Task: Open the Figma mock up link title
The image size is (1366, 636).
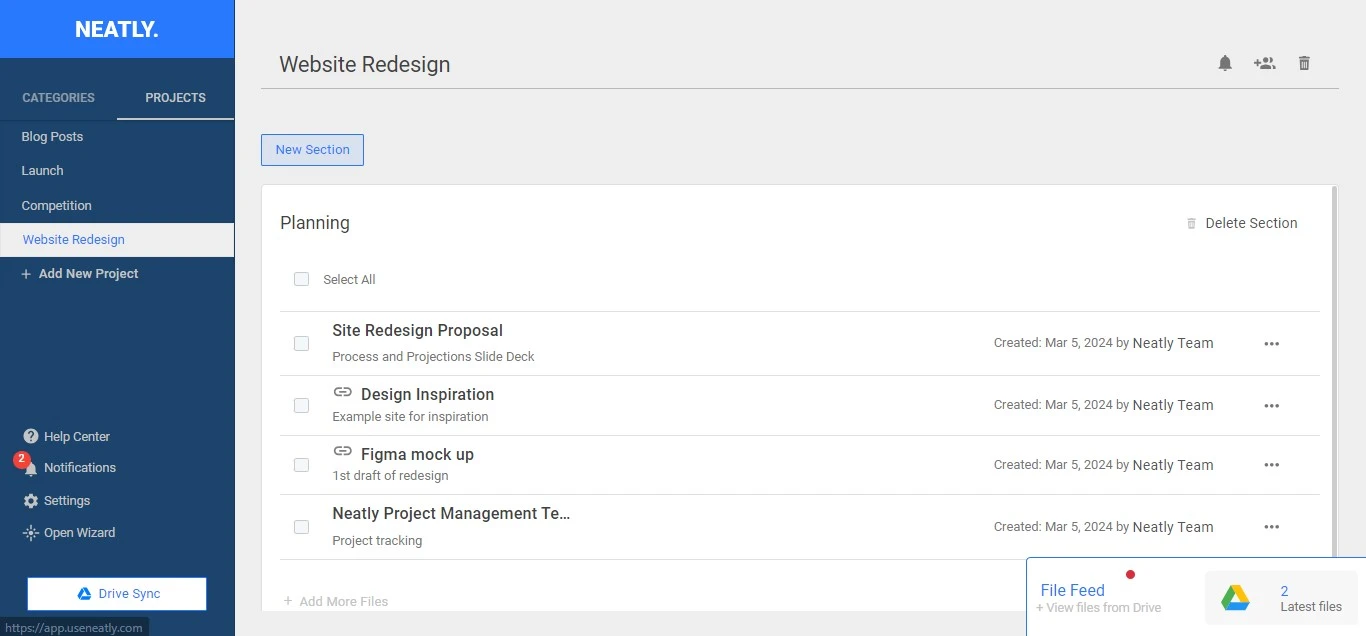Action: [x=418, y=455]
